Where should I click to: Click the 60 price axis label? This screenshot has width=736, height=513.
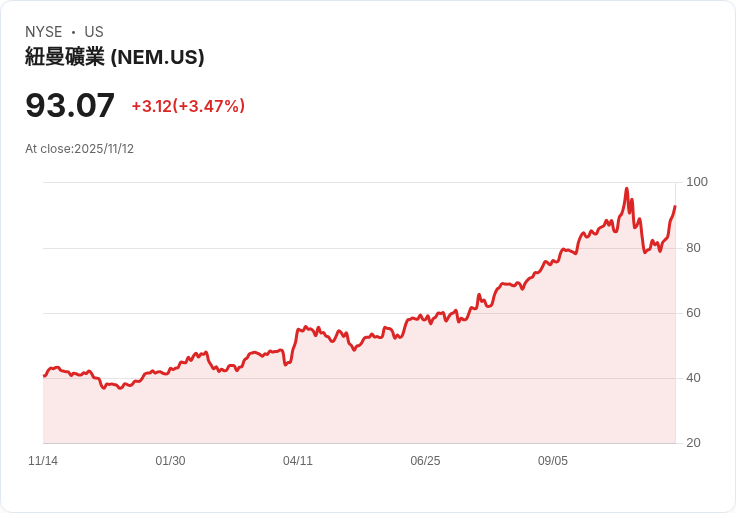coord(693,313)
